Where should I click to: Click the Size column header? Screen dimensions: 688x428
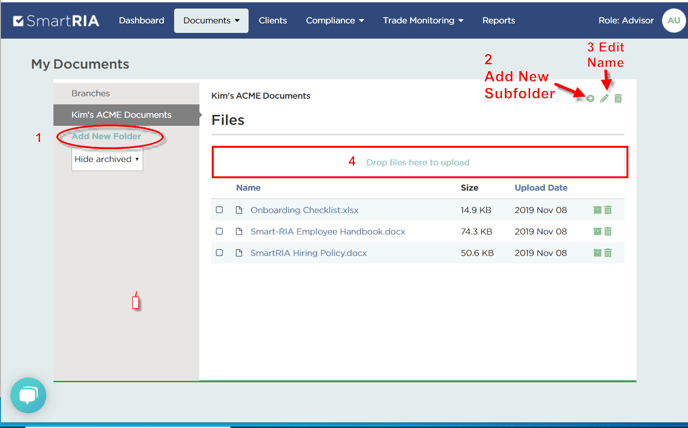click(x=469, y=188)
